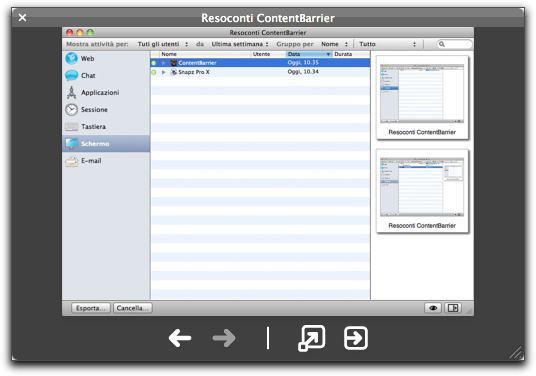Click the exit arrow-in-box icon
Screen dimensions: 536x376
[x=356, y=338]
